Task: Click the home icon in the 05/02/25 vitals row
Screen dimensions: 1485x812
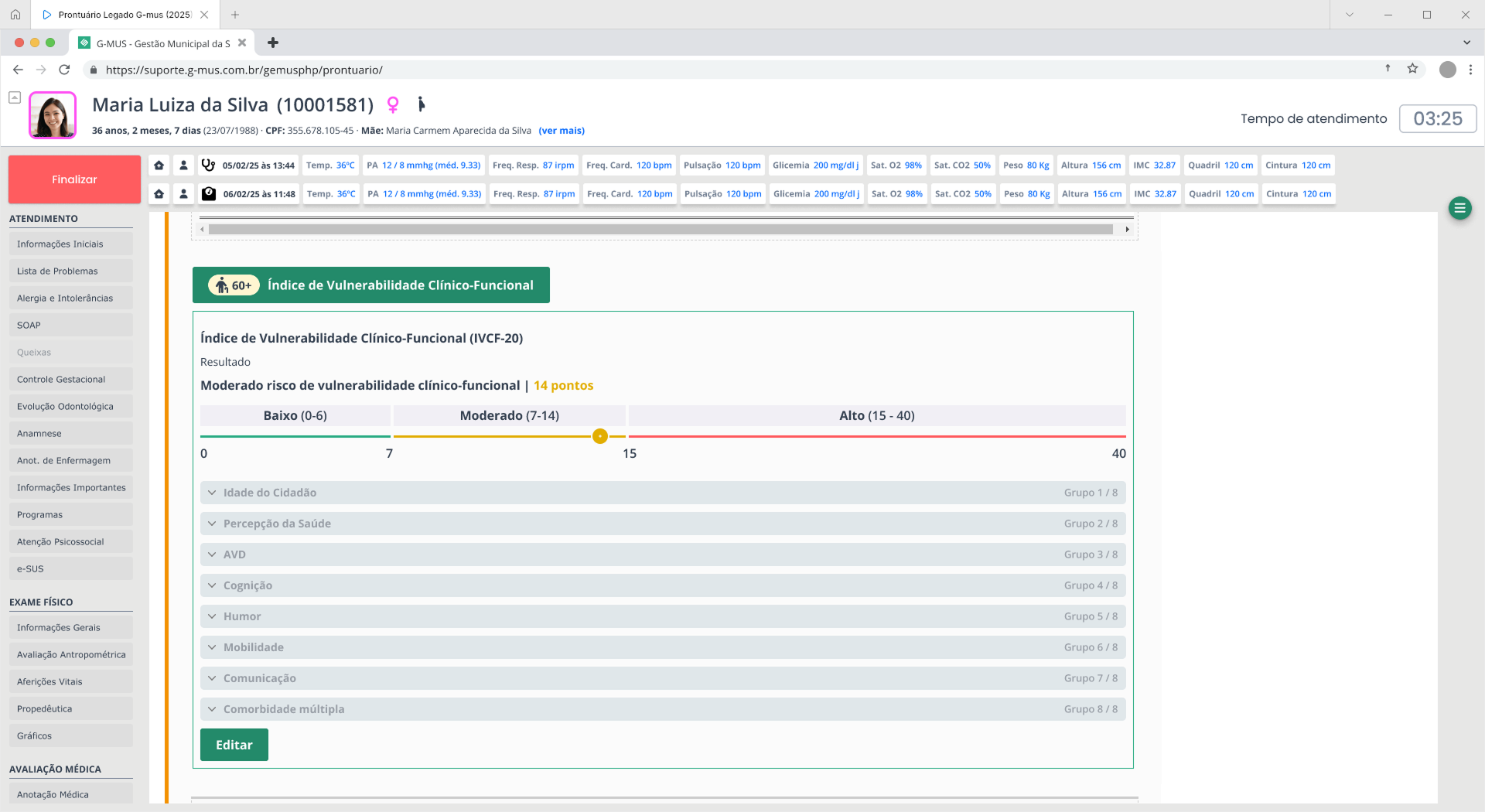Action: coord(159,165)
